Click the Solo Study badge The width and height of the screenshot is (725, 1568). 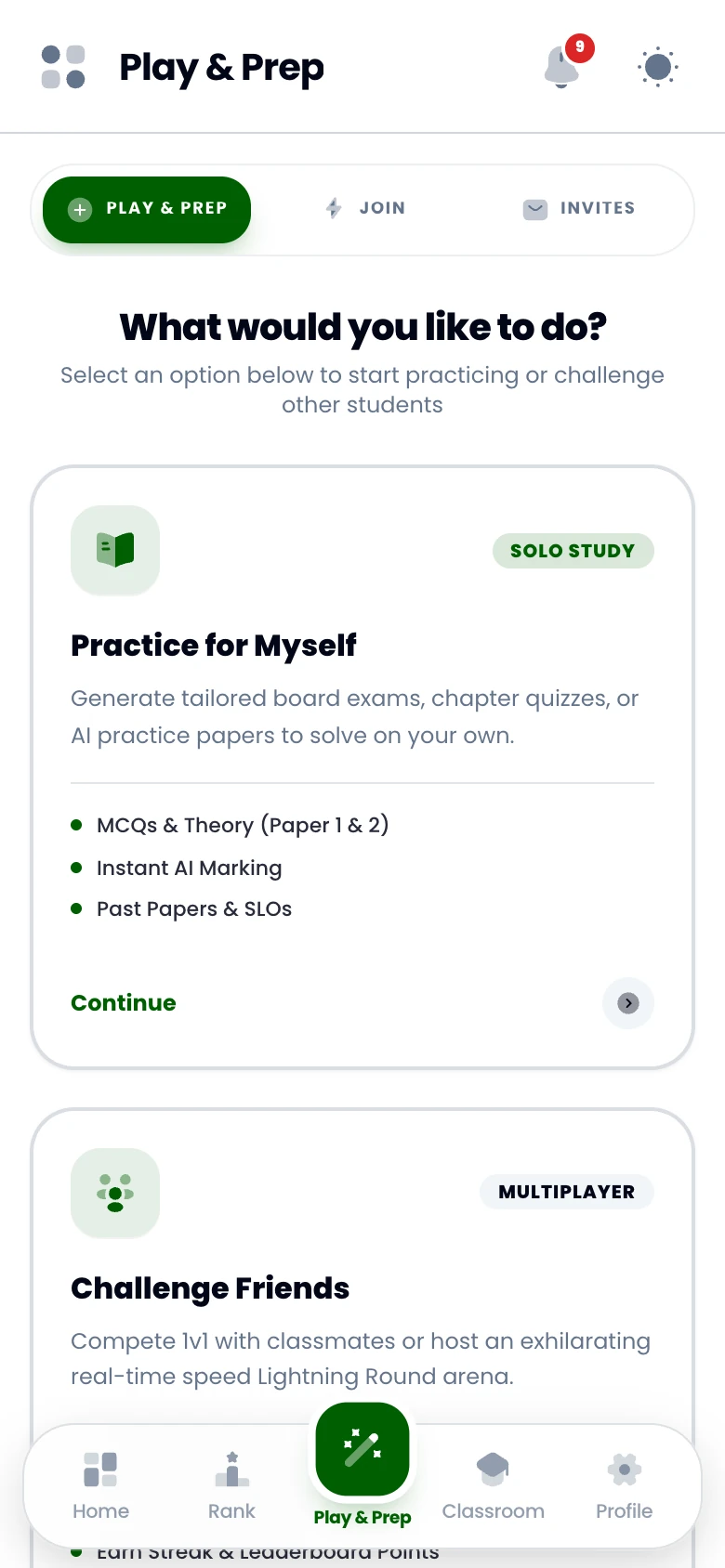(573, 551)
